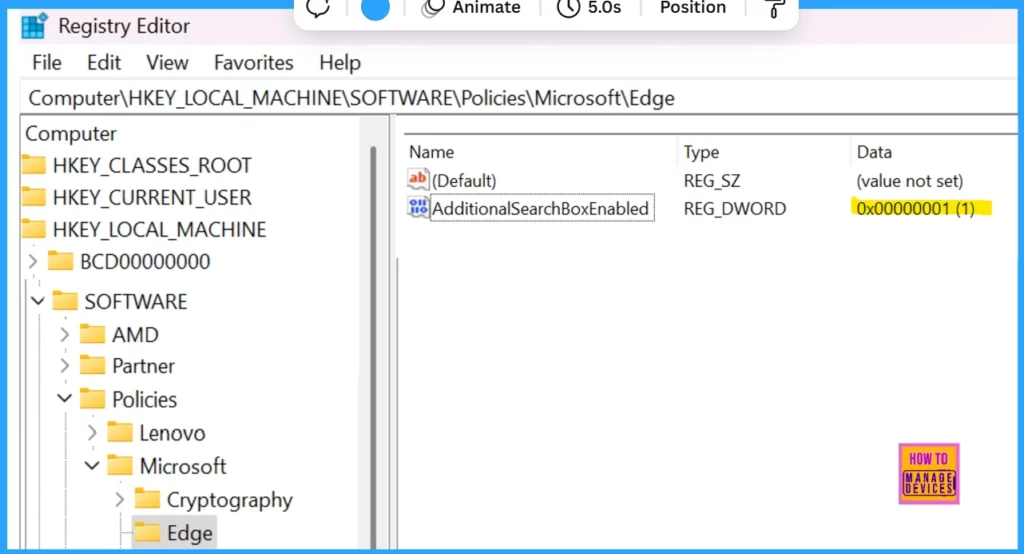
Task: Click the lasso icon in overlay toolbar
Action: [x=319, y=8]
